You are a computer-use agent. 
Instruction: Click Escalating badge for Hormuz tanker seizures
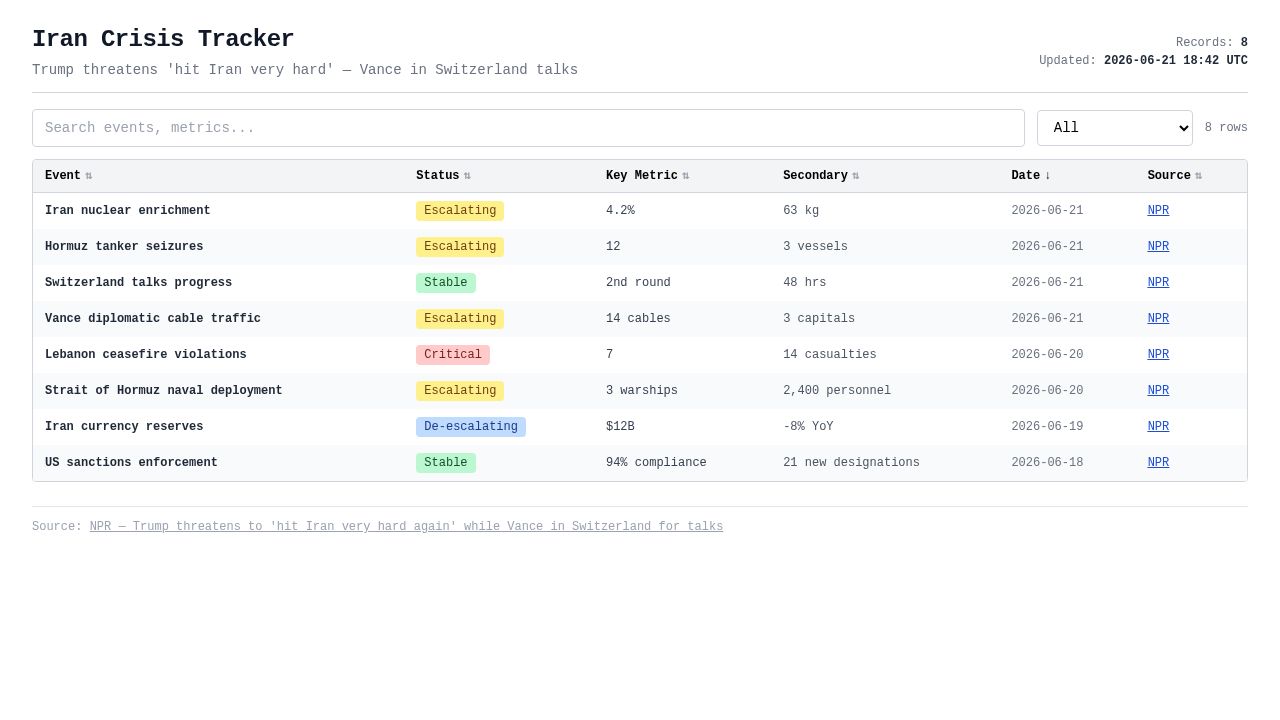coord(460,247)
